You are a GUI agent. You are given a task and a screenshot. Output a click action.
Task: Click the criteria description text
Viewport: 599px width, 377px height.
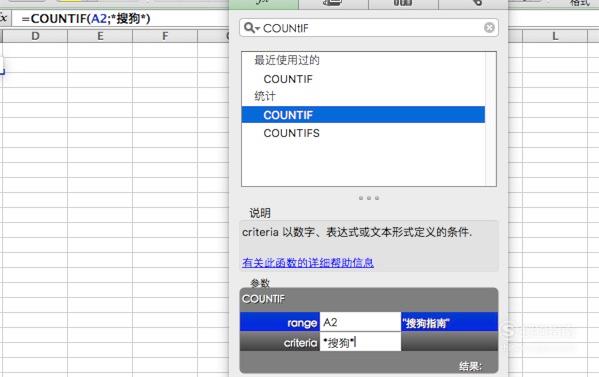coord(357,232)
